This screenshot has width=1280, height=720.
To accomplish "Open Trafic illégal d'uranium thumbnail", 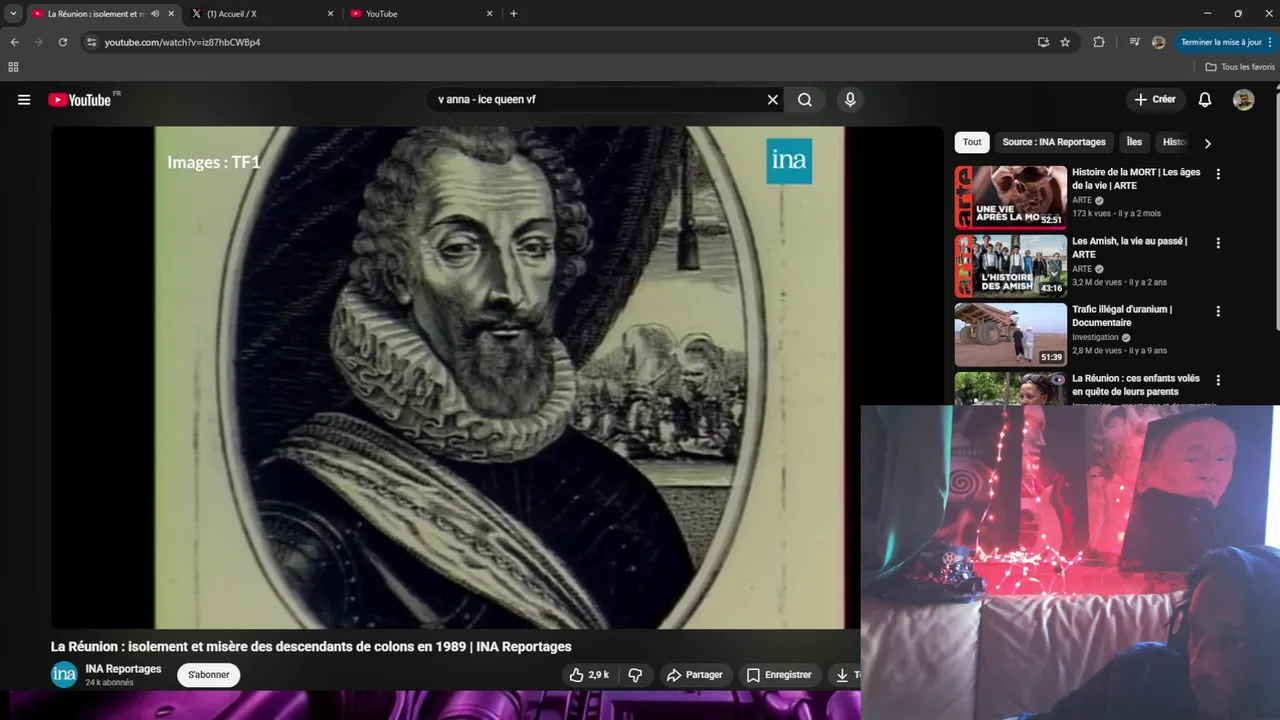I will coord(1011,335).
